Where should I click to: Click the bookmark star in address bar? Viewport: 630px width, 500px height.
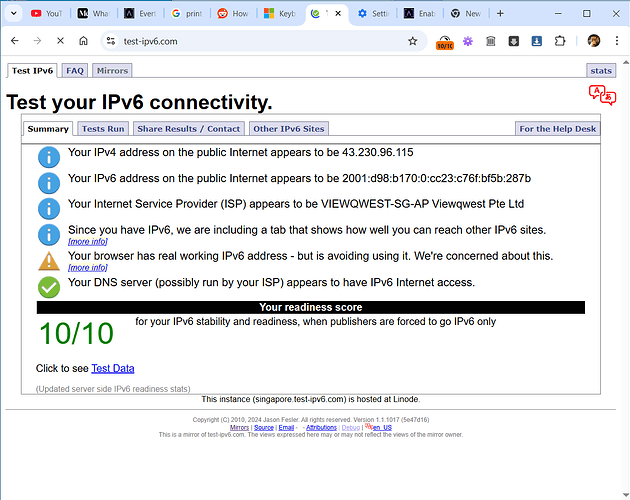[x=412, y=41]
